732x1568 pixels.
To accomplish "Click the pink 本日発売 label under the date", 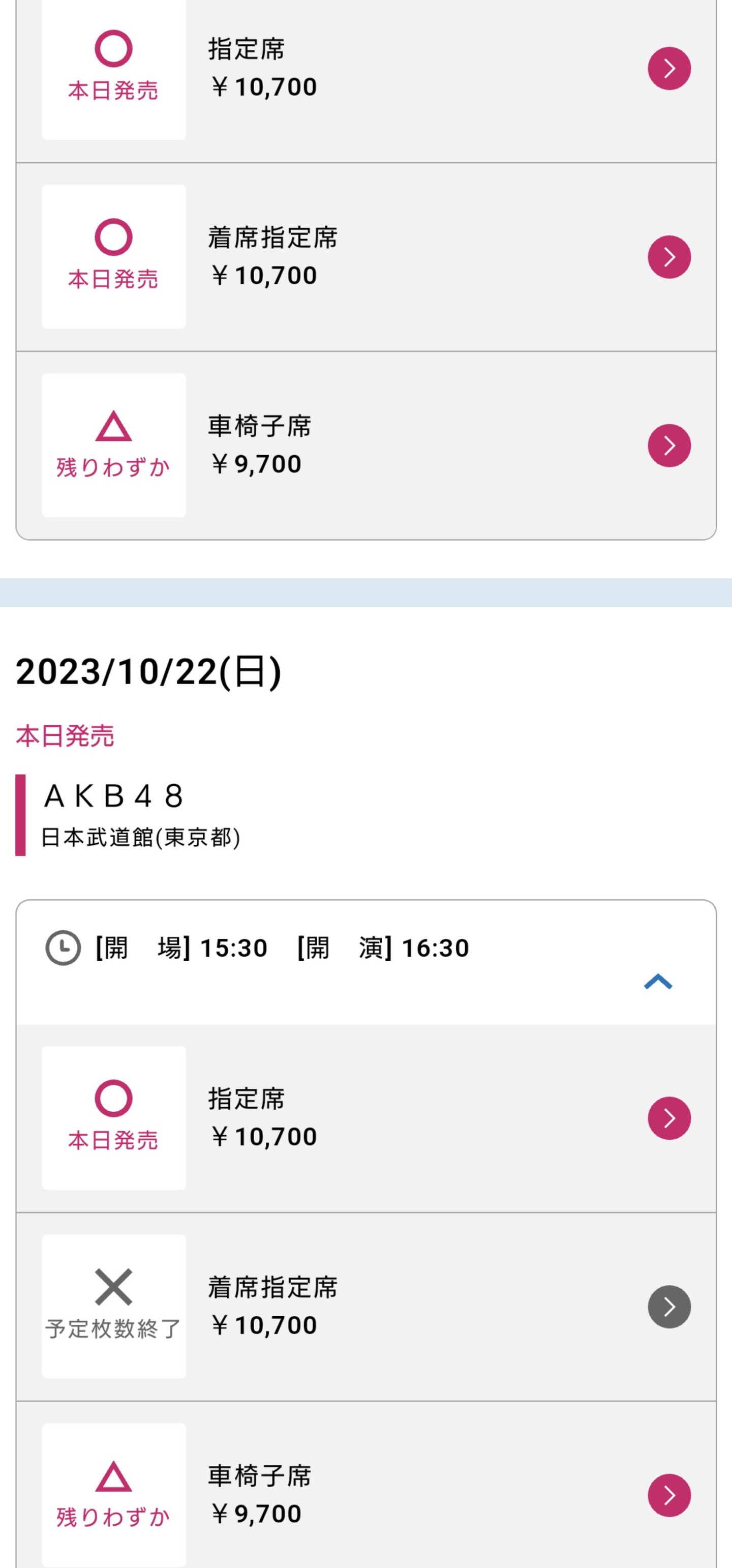I will coord(65,736).
